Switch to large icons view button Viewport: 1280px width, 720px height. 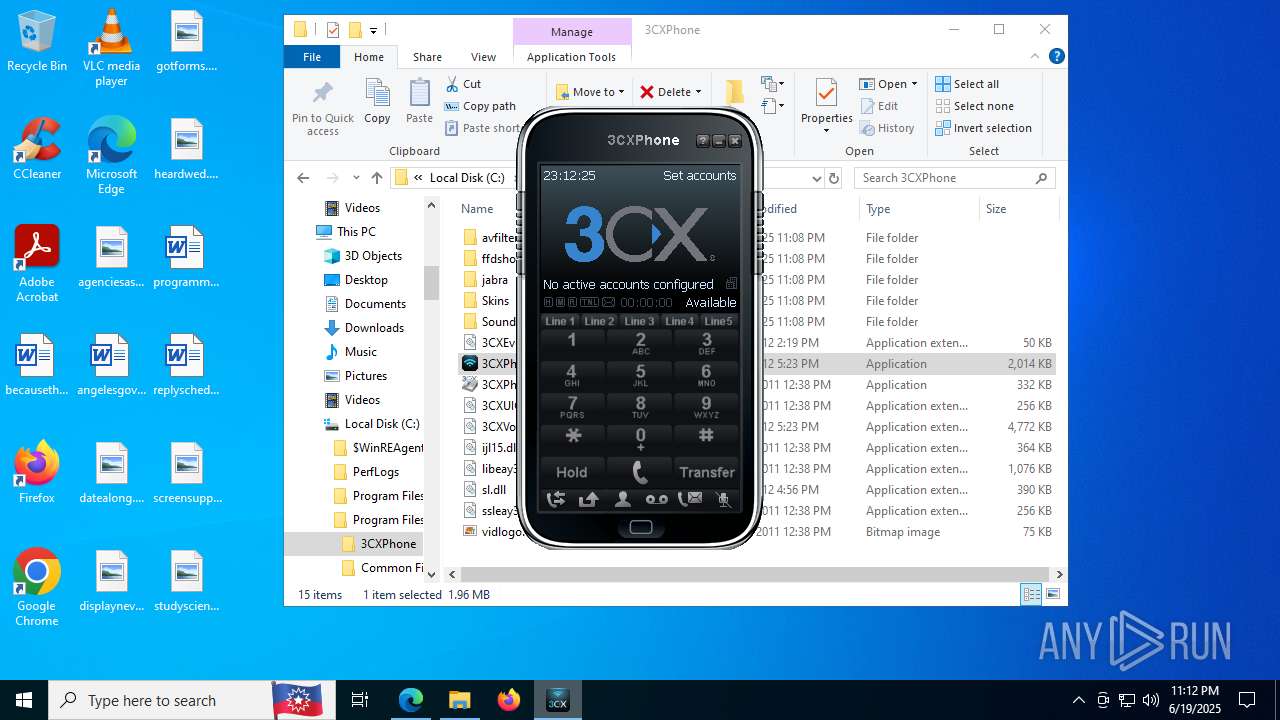click(x=1052, y=594)
